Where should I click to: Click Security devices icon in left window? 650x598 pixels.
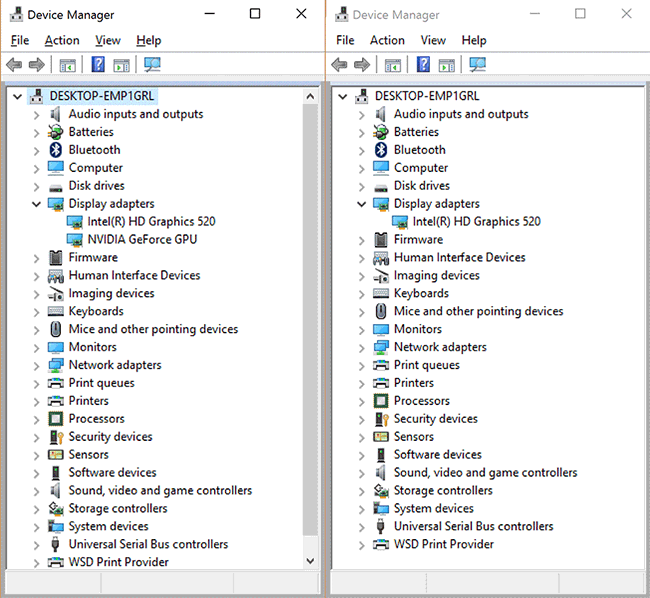[56, 437]
